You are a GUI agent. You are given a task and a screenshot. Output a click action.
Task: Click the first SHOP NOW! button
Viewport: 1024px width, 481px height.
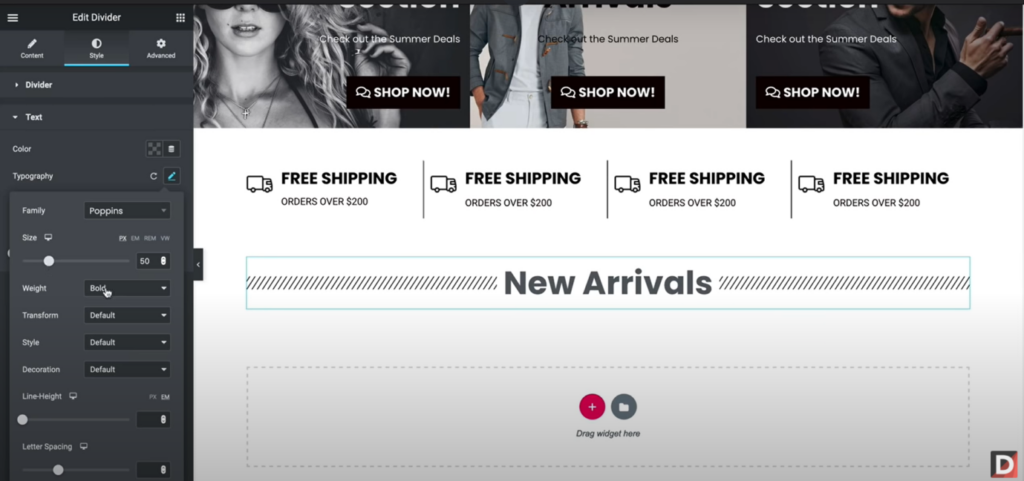coord(403,92)
